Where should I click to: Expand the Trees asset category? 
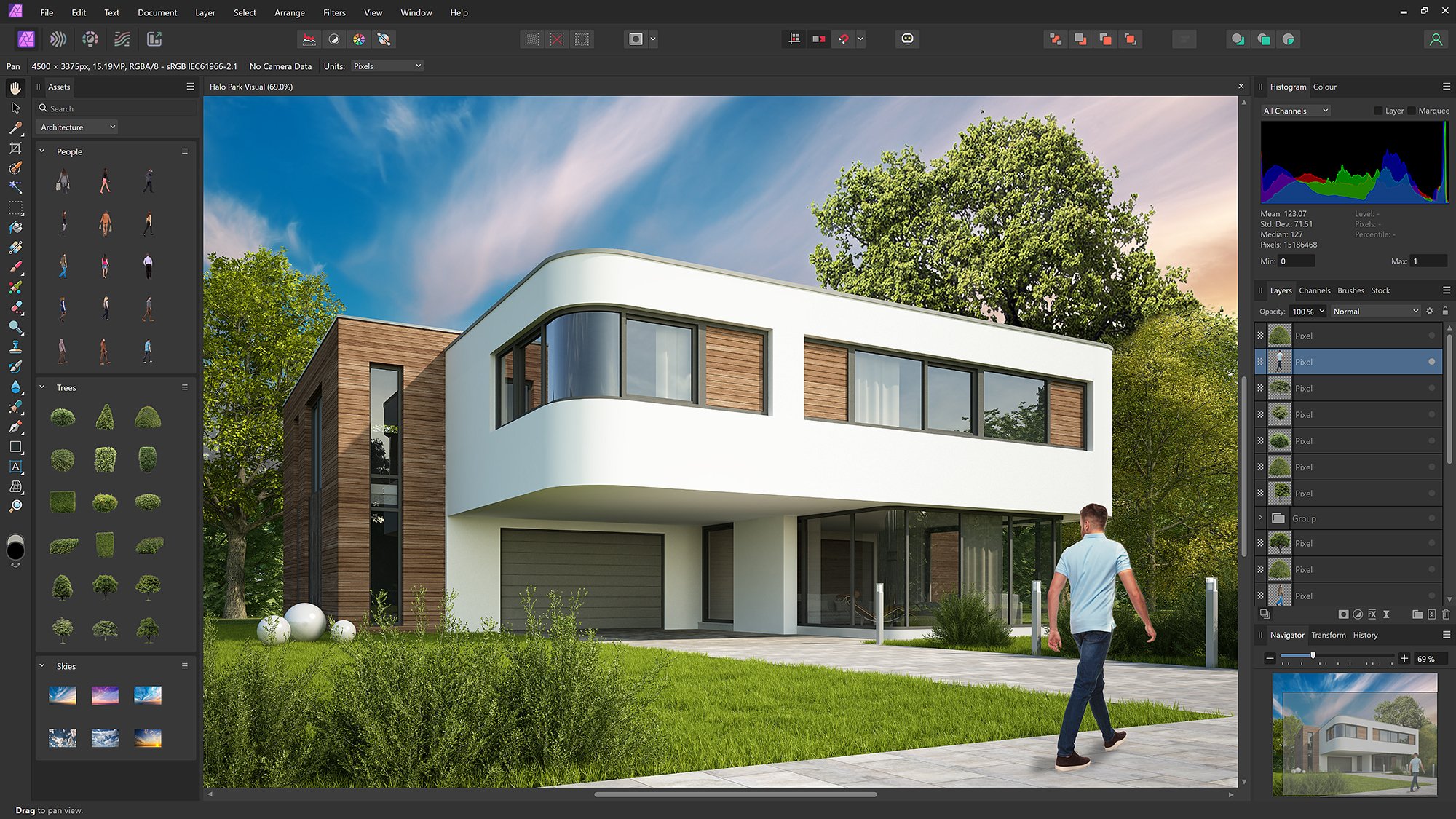[x=41, y=387]
